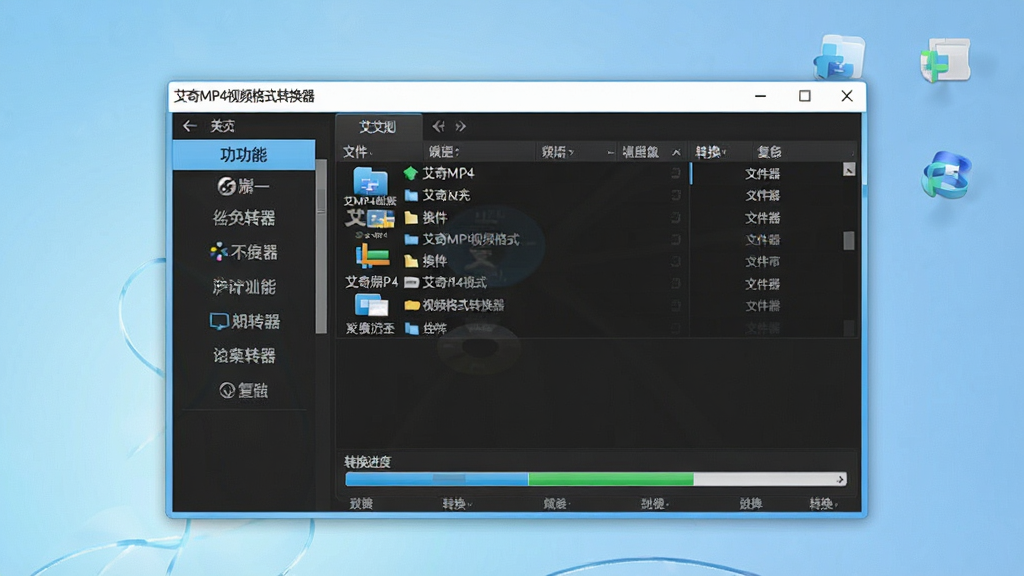Click the yellow folder icon beside 视频格式转换器
Viewport: 1024px width, 576px height.
pyautogui.click(x=411, y=305)
